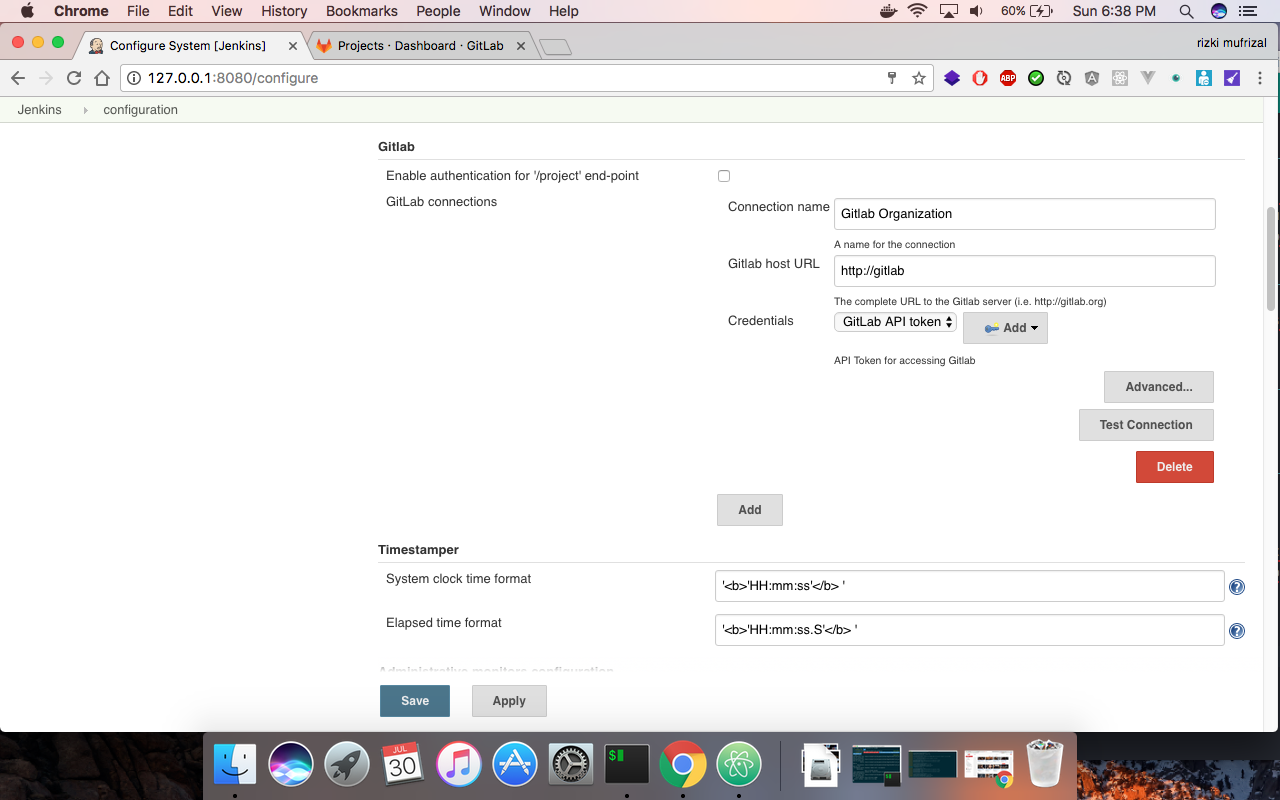Open Launchpad rocket in the dock
The height and width of the screenshot is (800, 1280).
[347, 766]
